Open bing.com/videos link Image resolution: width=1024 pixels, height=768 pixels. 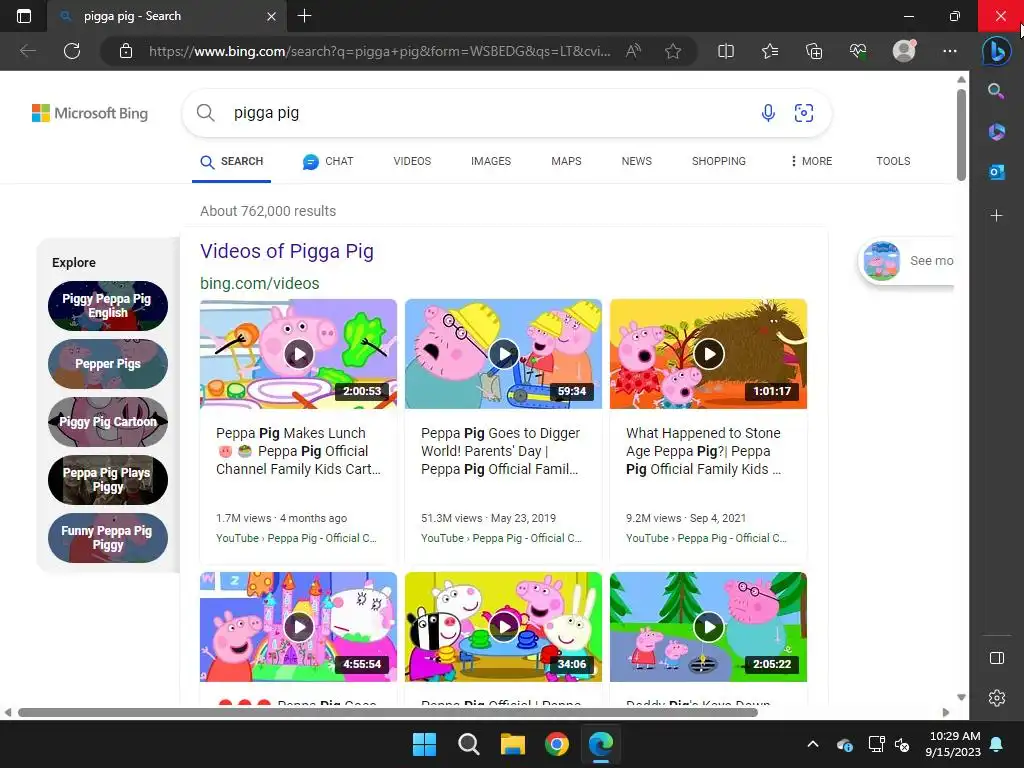(x=259, y=283)
